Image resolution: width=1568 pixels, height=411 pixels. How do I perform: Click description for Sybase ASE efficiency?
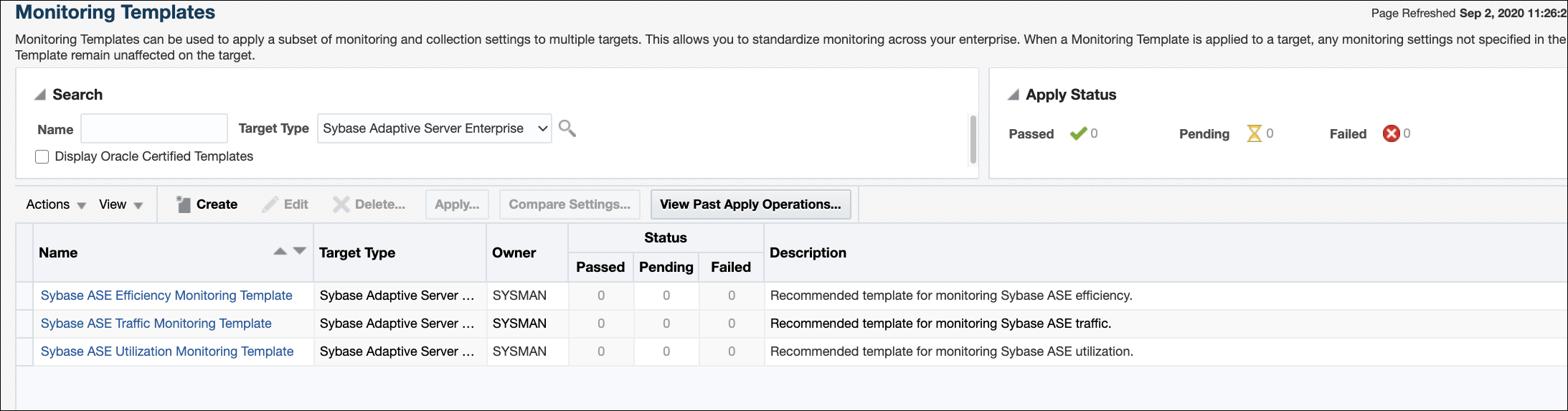[951, 296]
